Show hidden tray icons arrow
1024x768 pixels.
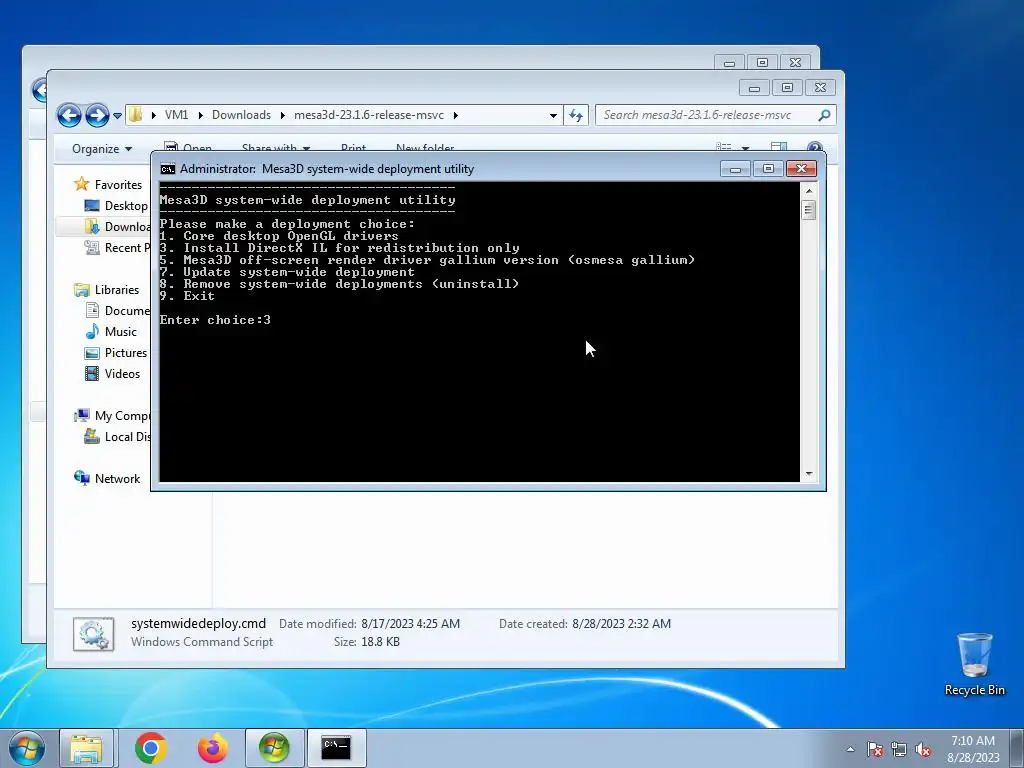(850, 749)
